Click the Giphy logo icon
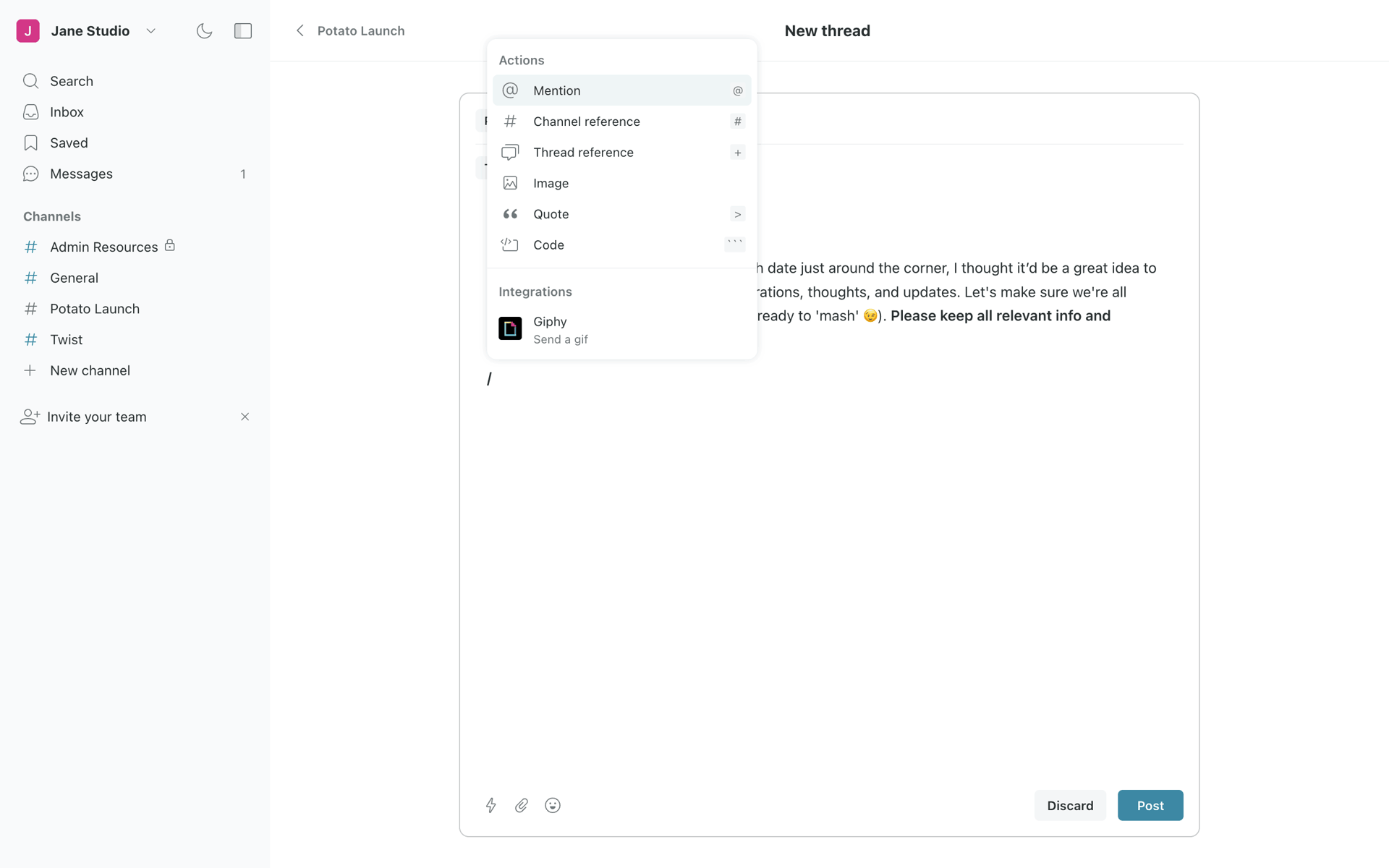The height and width of the screenshot is (868, 1389). click(x=510, y=328)
